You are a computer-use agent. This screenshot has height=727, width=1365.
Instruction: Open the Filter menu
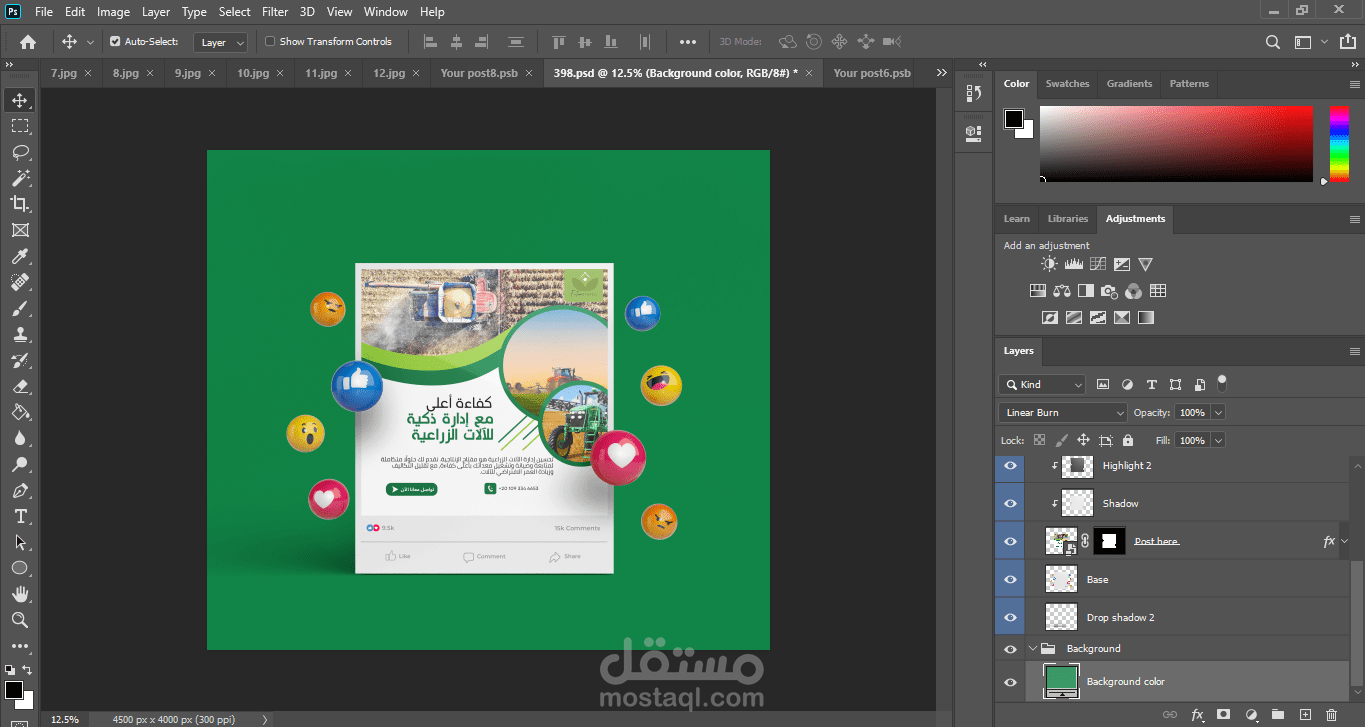point(275,12)
